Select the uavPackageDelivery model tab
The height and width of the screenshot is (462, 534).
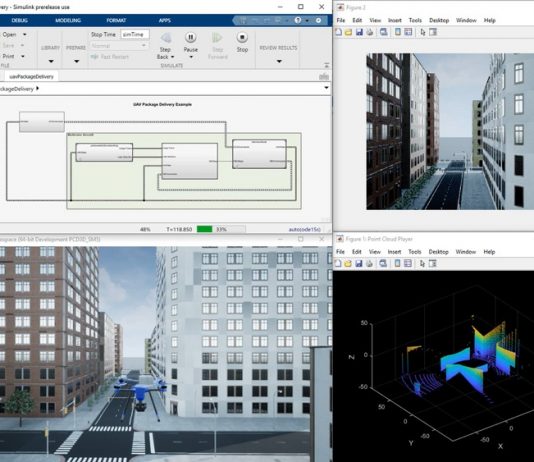31,77
